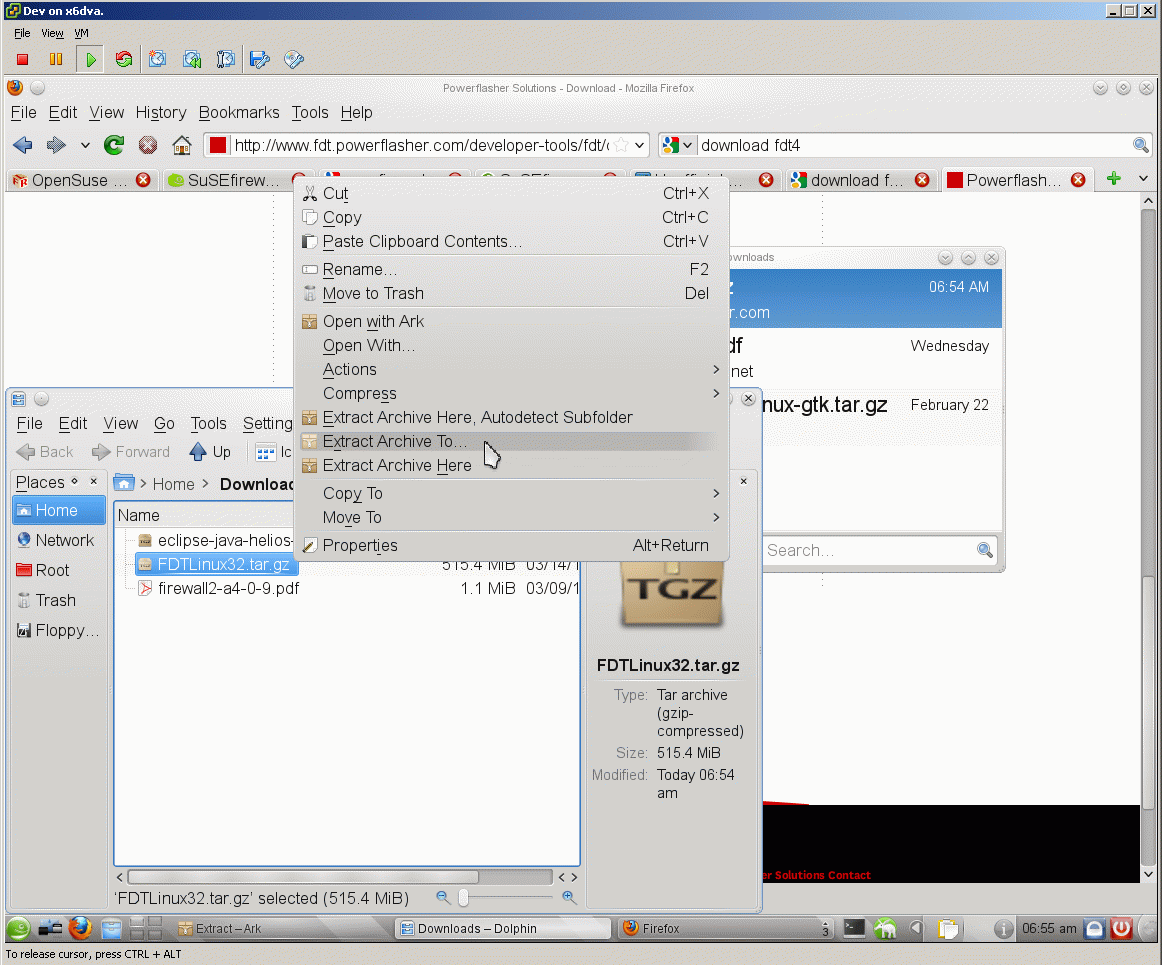Viewport: 1162px width, 965px height.
Task: Reload the Firefox page
Action: click(113, 145)
